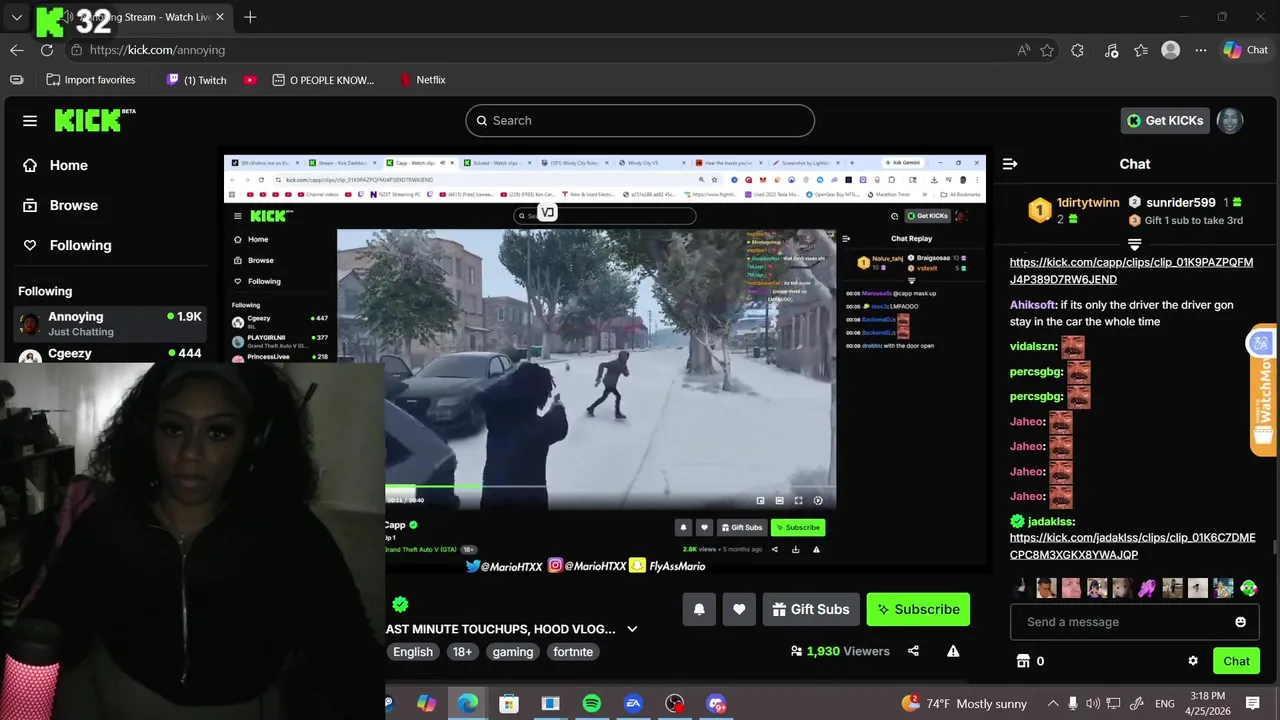Add page to favorites with star icon

click(1047, 50)
